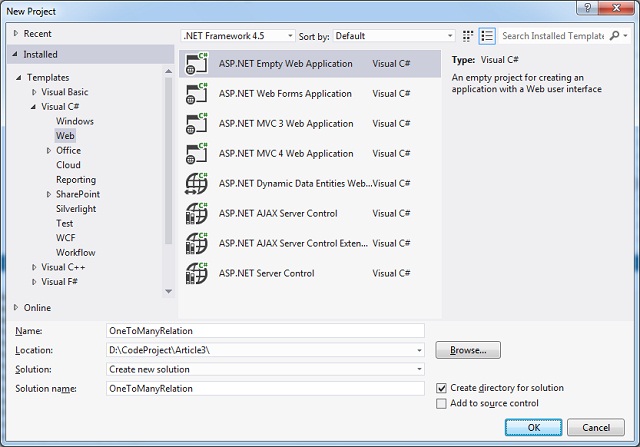The height and width of the screenshot is (447, 640).
Task: Click the Dynamic Data Entities Web template icon
Action: point(197,183)
